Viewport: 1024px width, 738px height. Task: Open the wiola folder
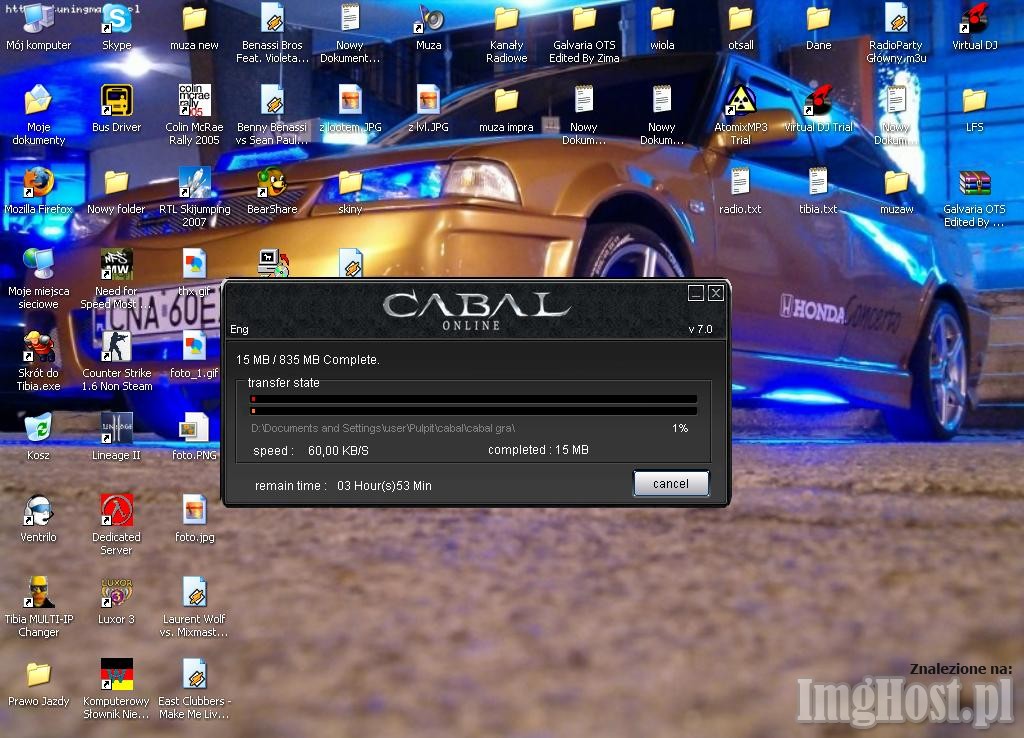662,20
